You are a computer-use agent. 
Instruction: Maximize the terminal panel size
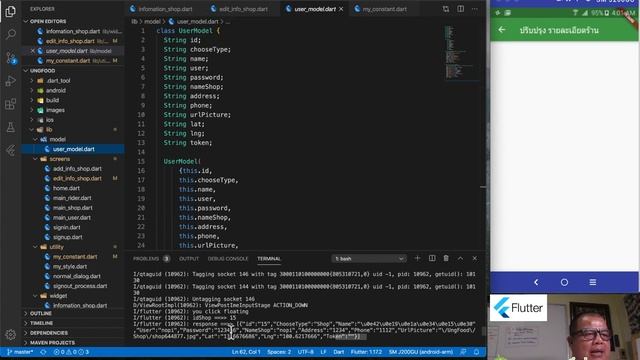(460, 258)
